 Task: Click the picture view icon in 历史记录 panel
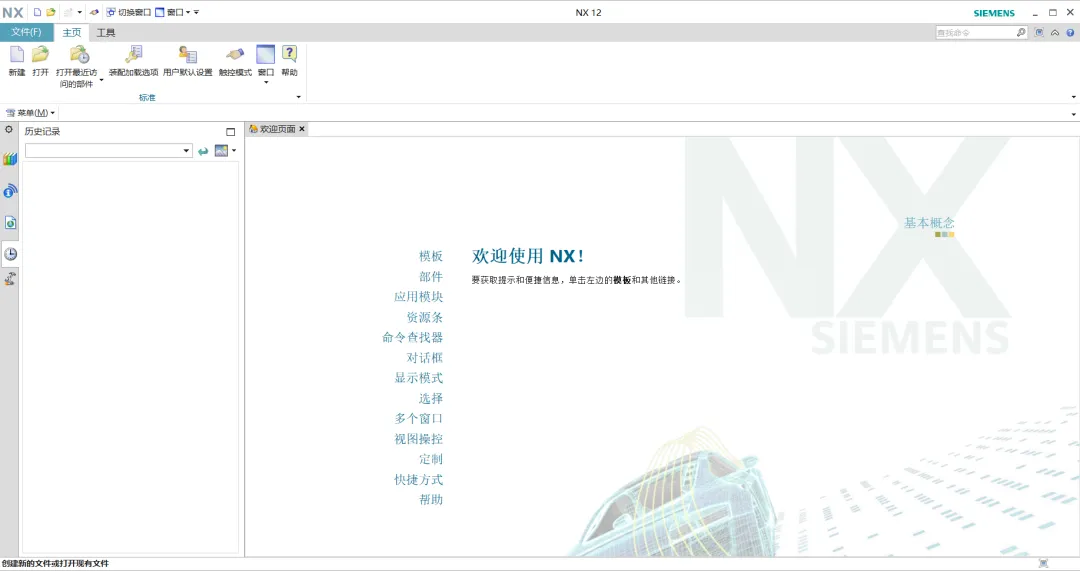tap(221, 150)
